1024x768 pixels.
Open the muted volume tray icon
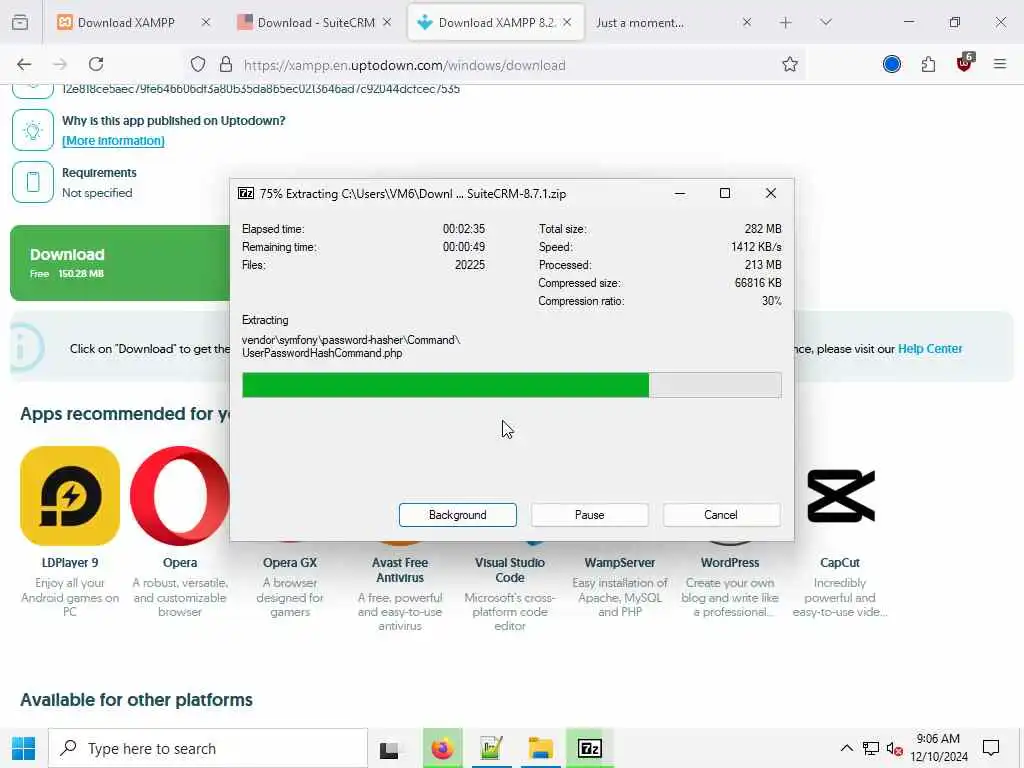point(895,748)
